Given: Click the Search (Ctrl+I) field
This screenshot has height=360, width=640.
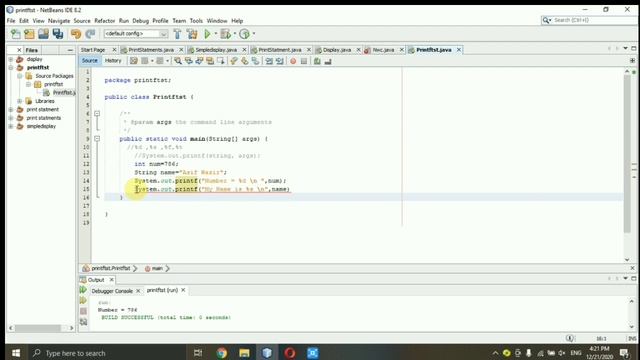Looking at the screenshot, I should (589, 20).
